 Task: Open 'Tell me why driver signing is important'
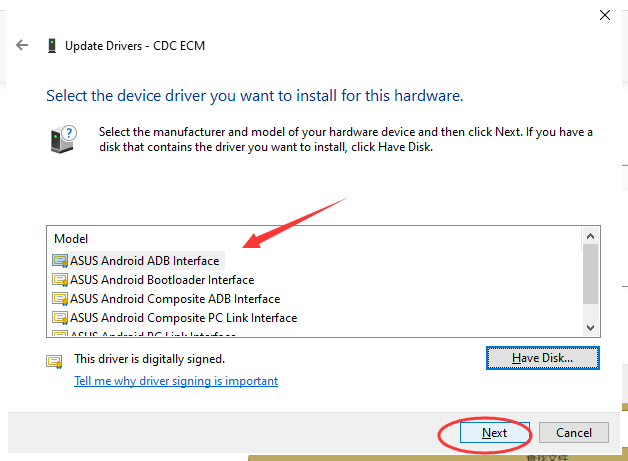point(176,381)
